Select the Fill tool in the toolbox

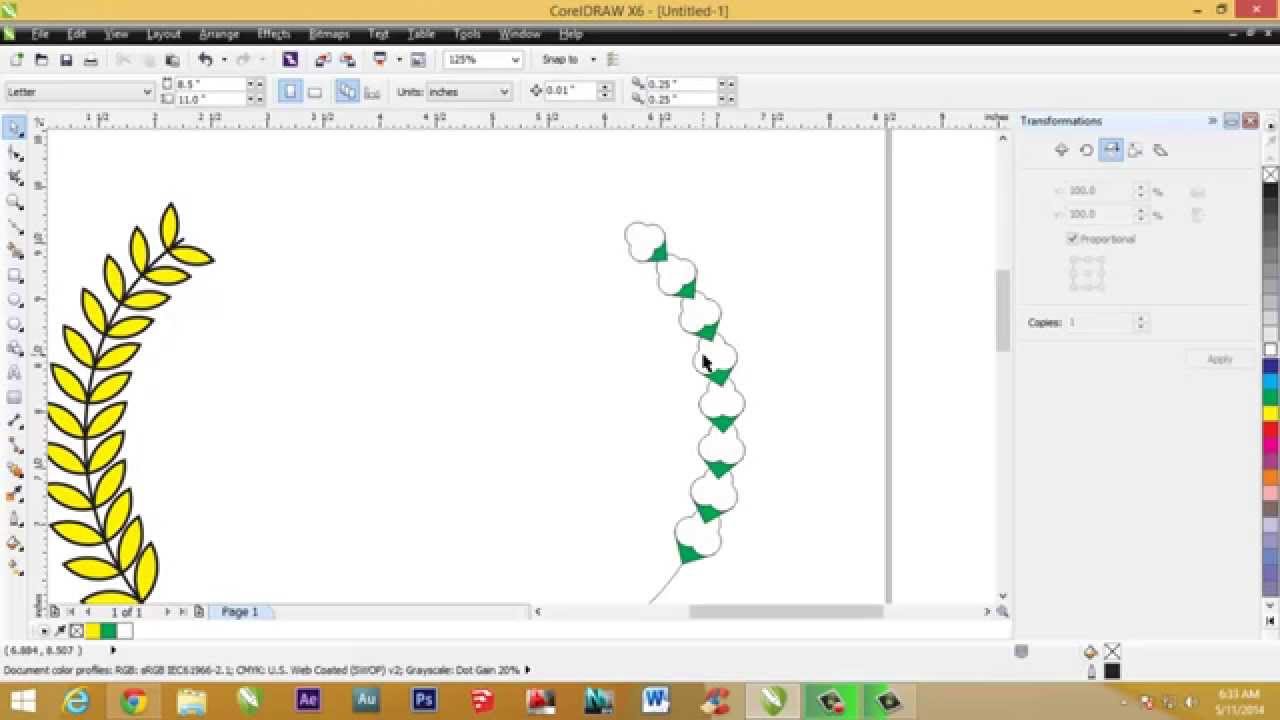pyautogui.click(x=14, y=544)
